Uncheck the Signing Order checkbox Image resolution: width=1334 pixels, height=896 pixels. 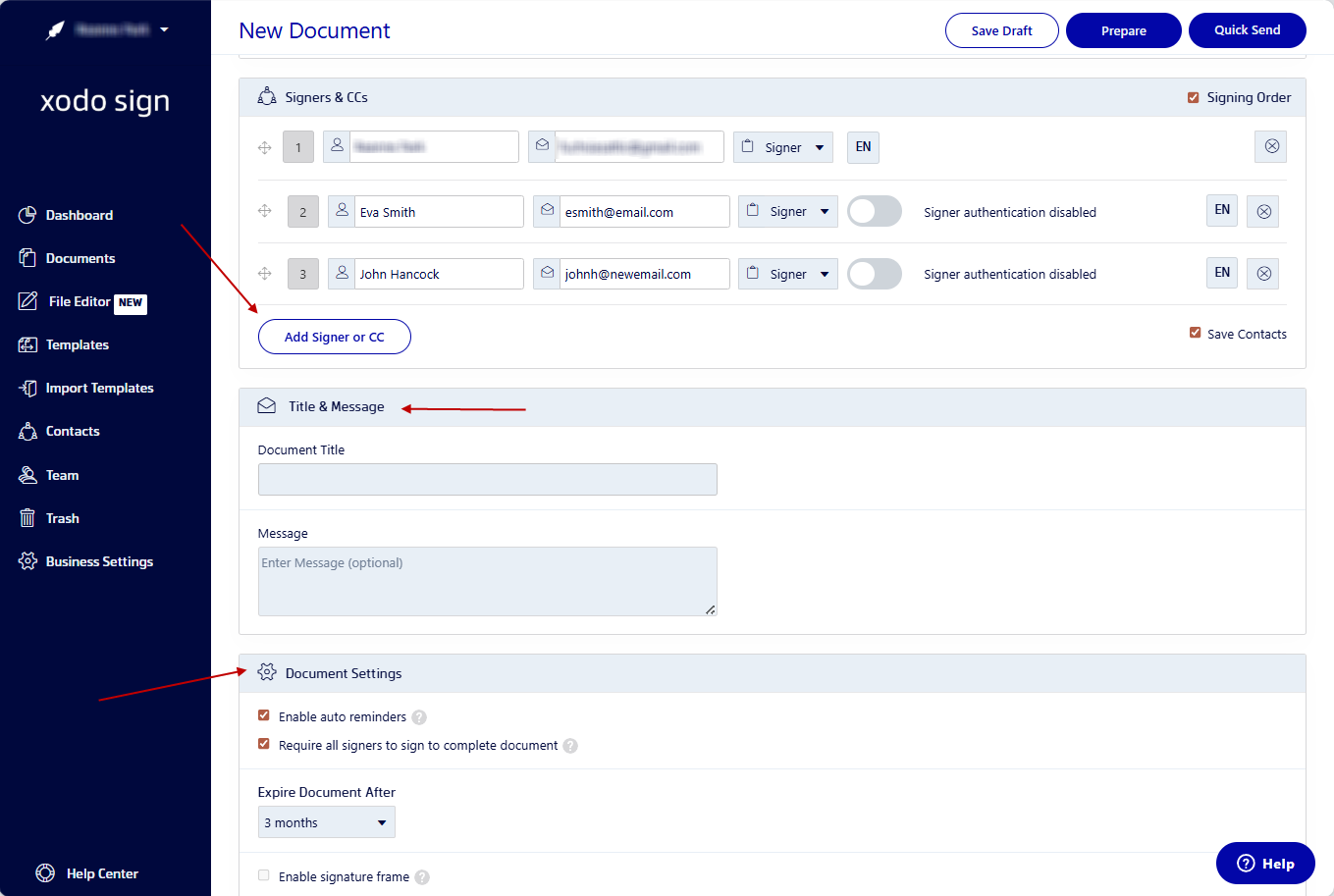1194,97
